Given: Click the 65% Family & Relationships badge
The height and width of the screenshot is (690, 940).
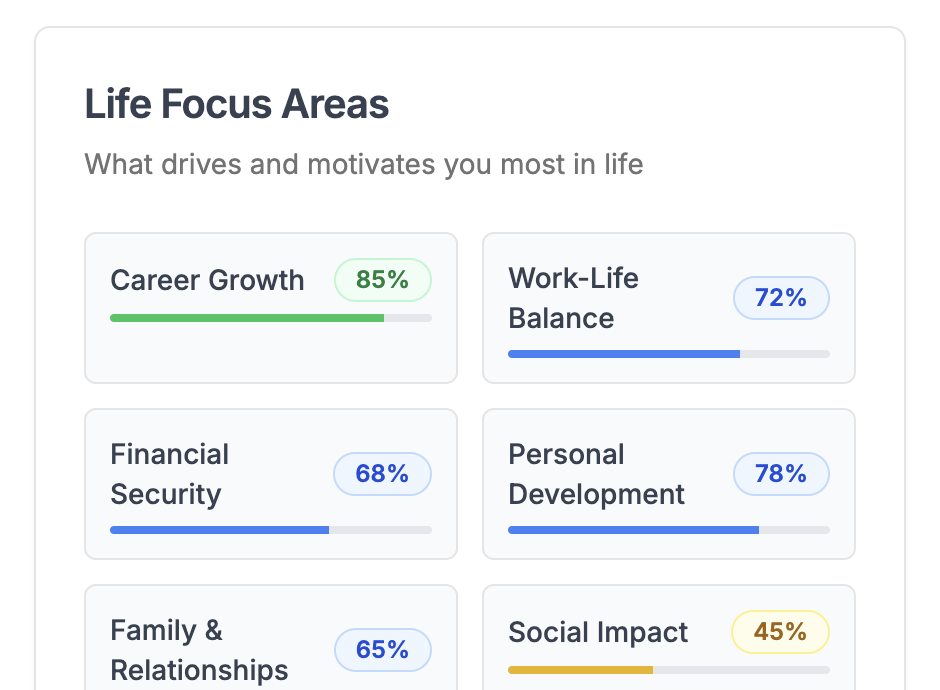Looking at the screenshot, I should coord(382,650).
